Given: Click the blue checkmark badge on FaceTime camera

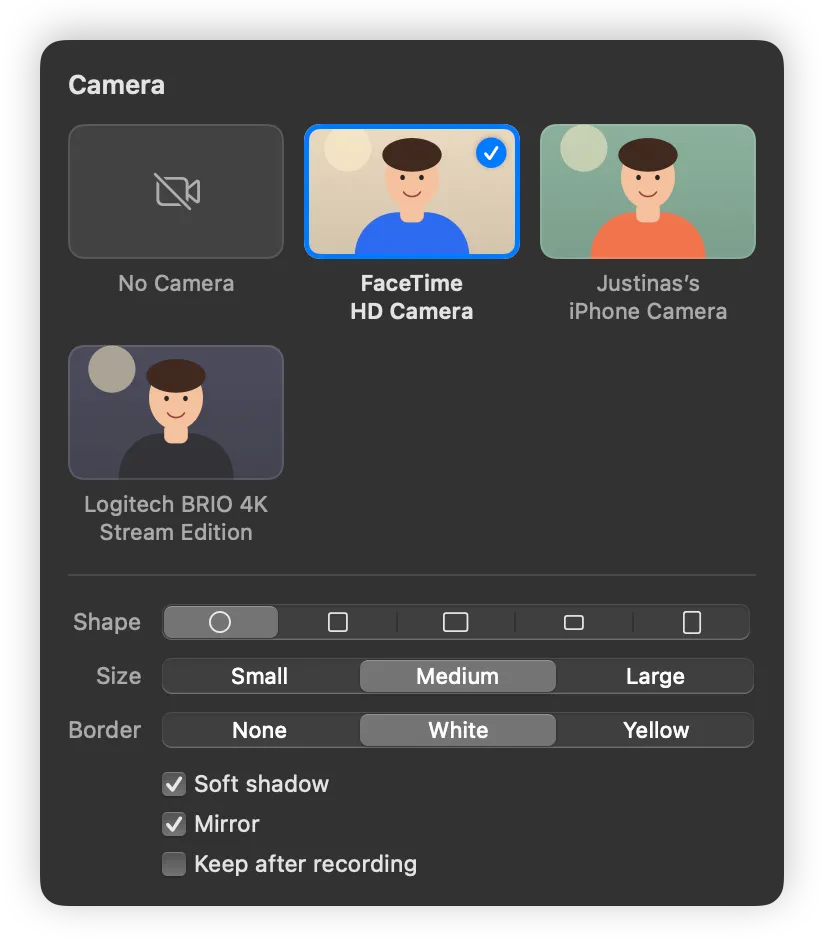Looking at the screenshot, I should (491, 153).
